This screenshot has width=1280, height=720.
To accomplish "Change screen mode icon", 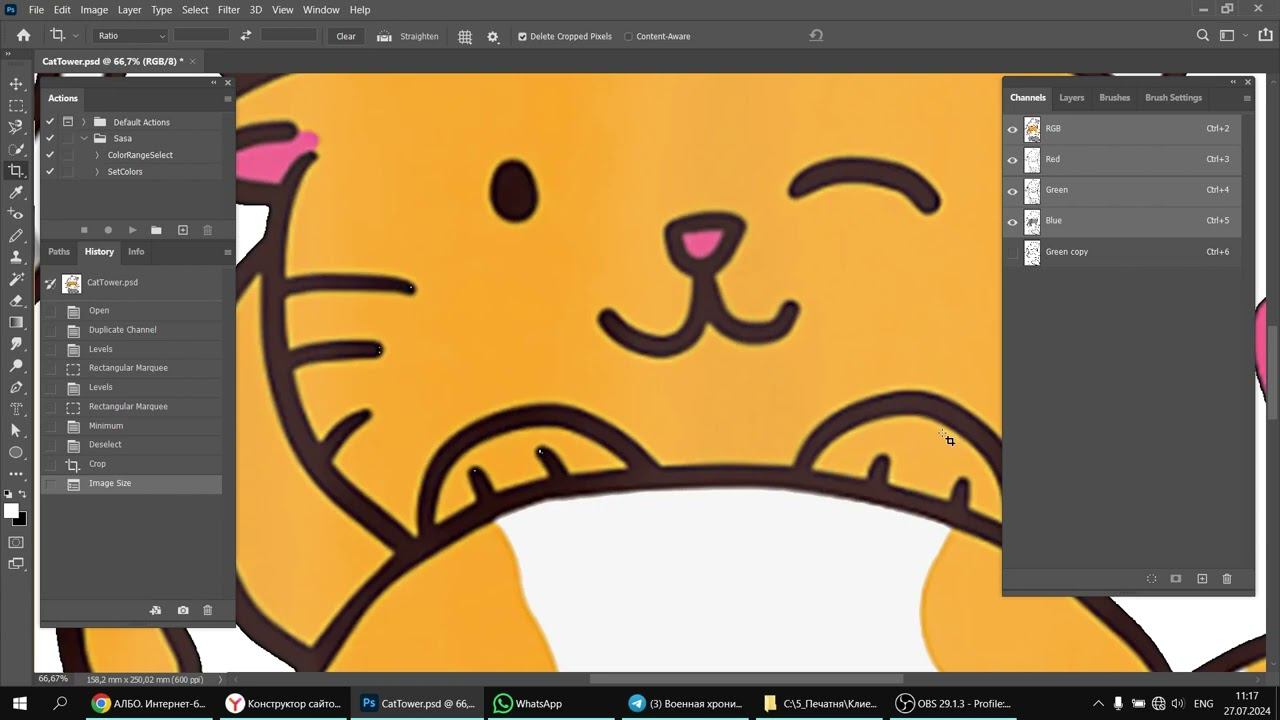I will pyautogui.click(x=16, y=564).
